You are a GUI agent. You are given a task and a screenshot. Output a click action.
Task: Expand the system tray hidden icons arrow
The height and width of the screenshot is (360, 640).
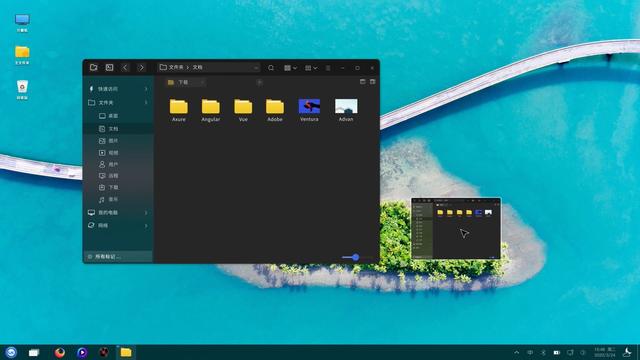[517, 352]
